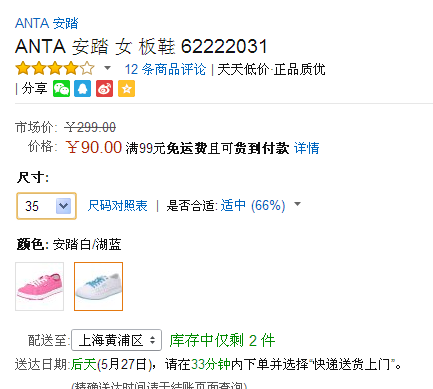Screen dimensions: 433x389
Task: Expand rating breakdown arrow next to stars
Action: coord(107,68)
